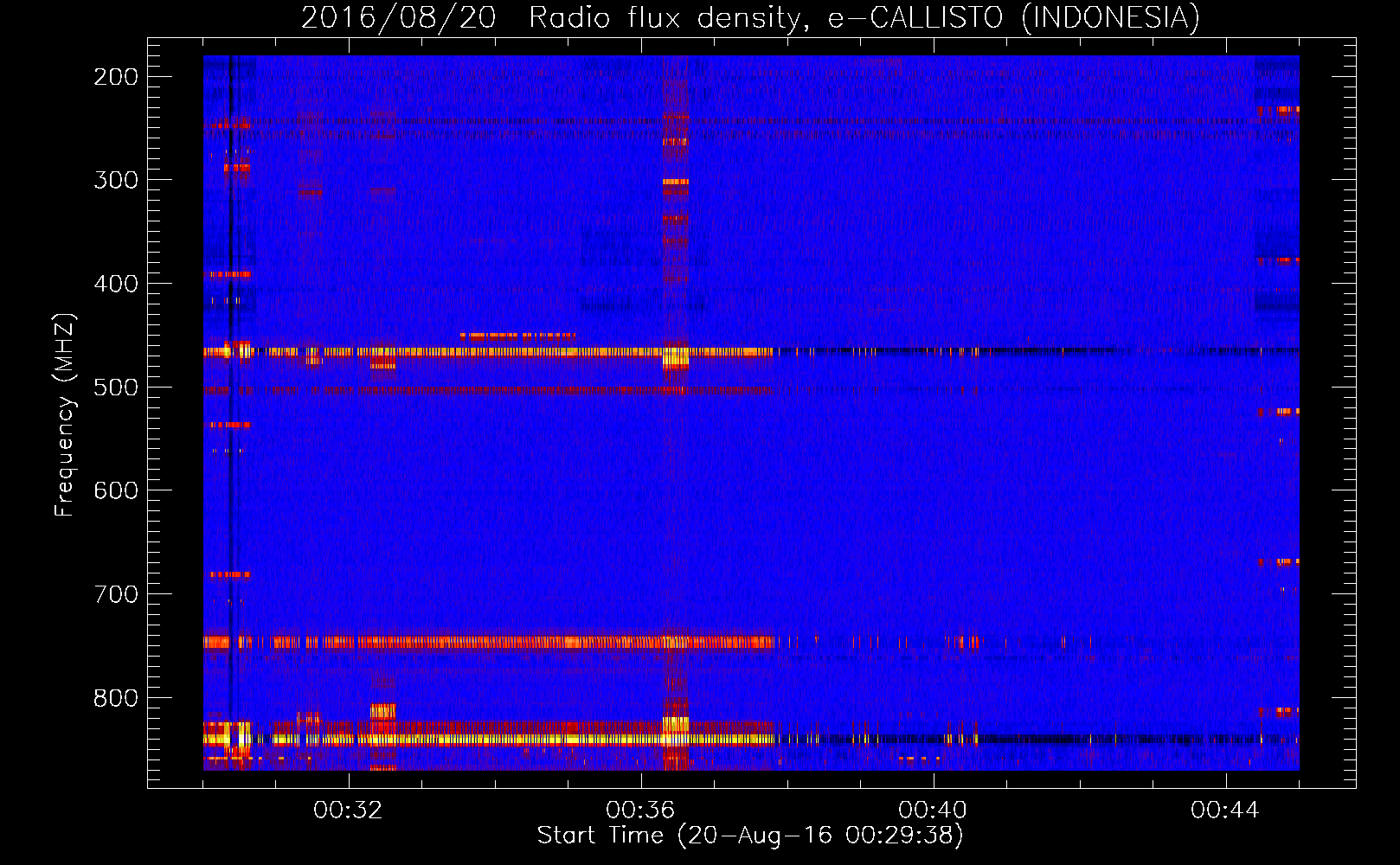Select the 400 frequency tick label
Viewport: 1400px width, 865px height.
pos(116,284)
